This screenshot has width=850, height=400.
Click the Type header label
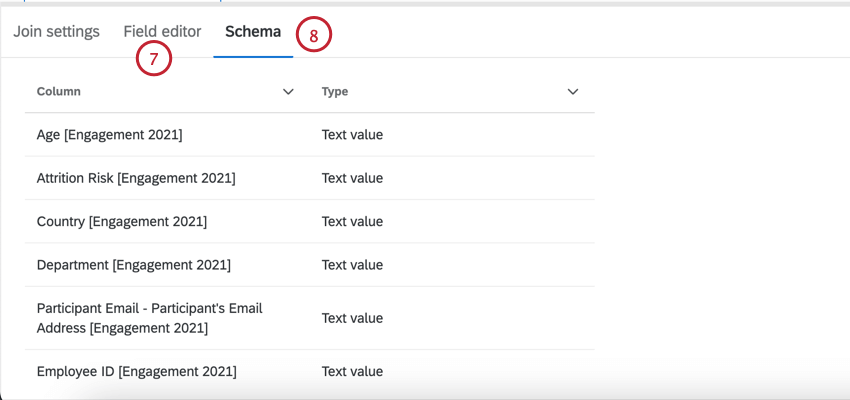[x=335, y=92]
